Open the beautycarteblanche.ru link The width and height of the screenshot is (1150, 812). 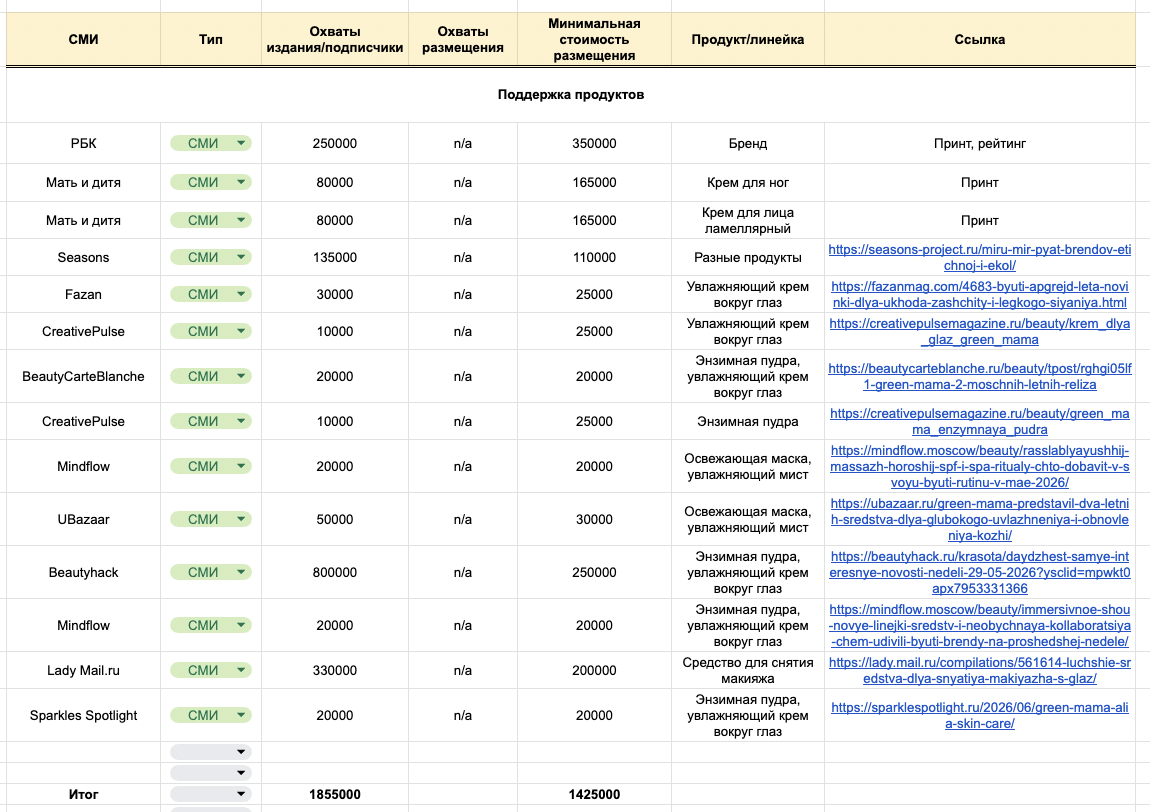979,376
